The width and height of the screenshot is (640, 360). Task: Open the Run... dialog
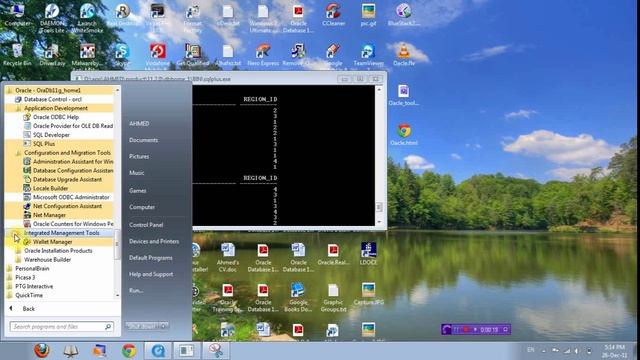coord(136,291)
